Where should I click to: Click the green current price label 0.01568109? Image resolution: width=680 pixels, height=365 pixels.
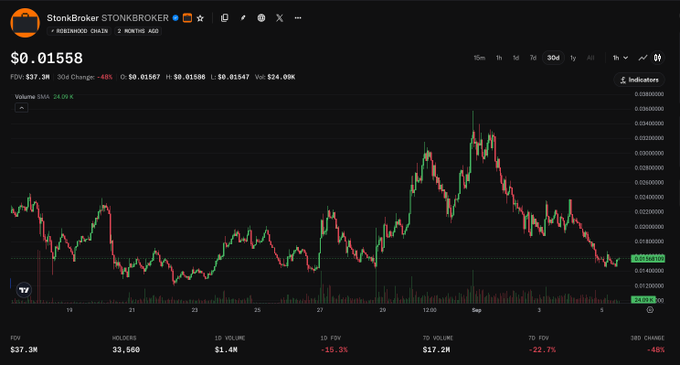[648, 259]
